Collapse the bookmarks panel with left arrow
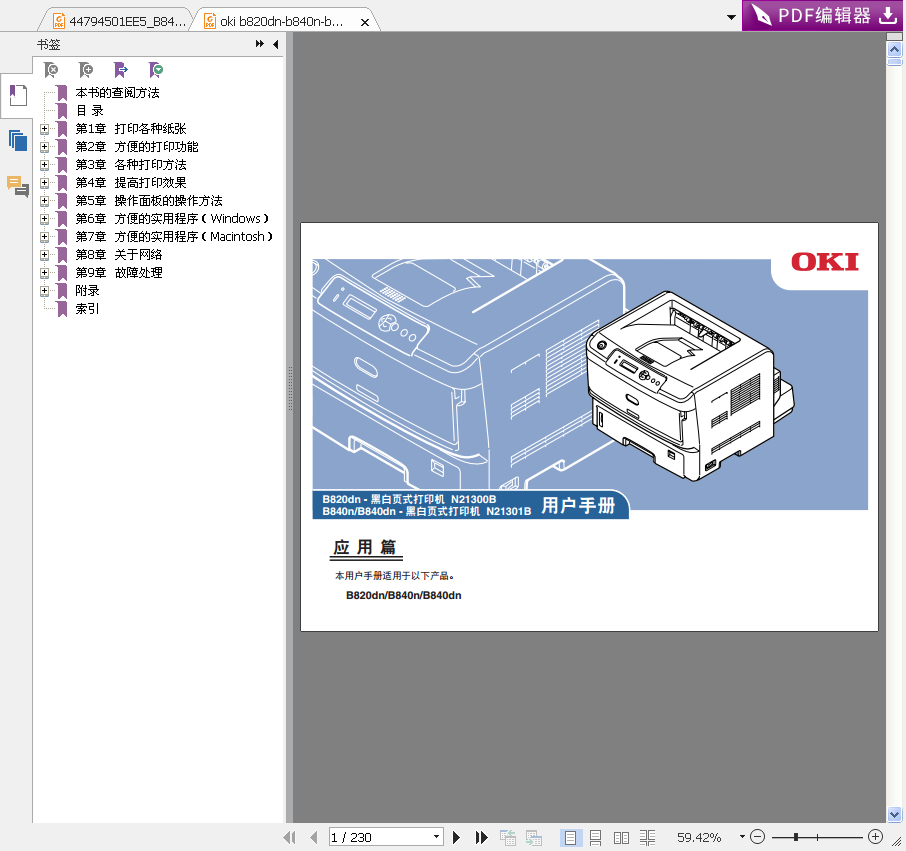Image resolution: width=906 pixels, height=851 pixels. click(x=276, y=44)
